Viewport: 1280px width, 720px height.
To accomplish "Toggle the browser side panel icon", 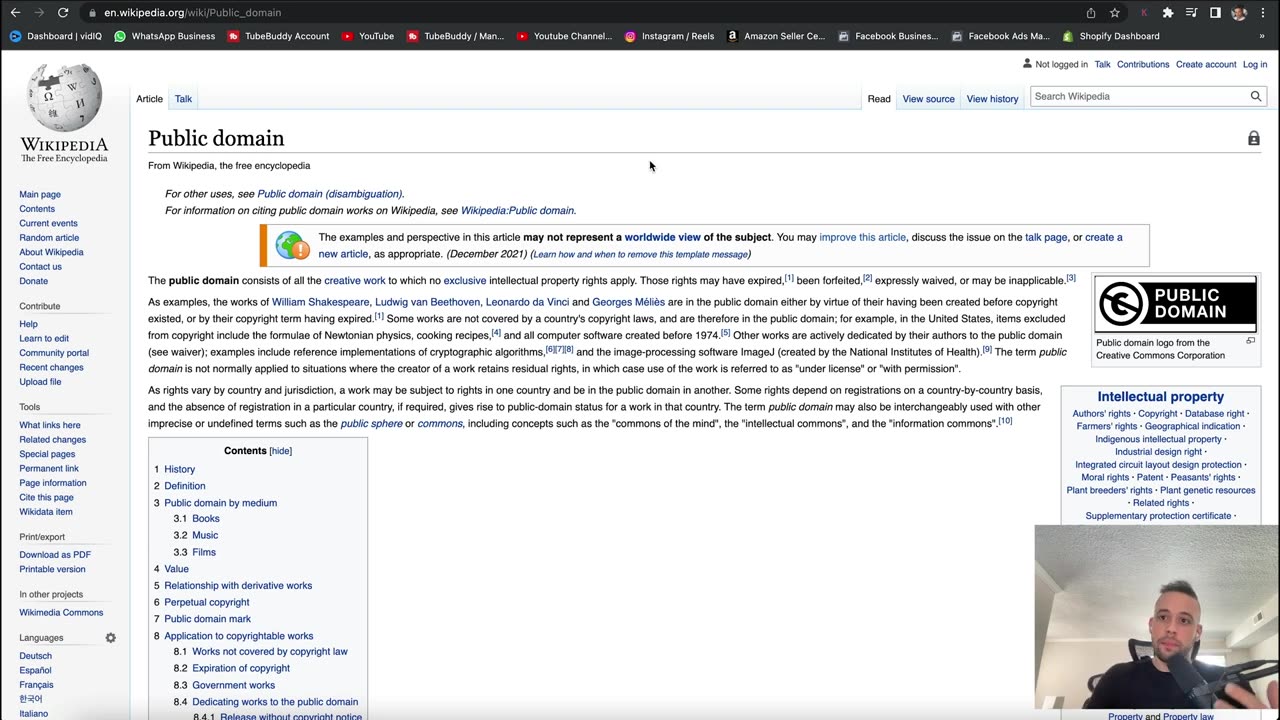I will tap(1215, 13).
